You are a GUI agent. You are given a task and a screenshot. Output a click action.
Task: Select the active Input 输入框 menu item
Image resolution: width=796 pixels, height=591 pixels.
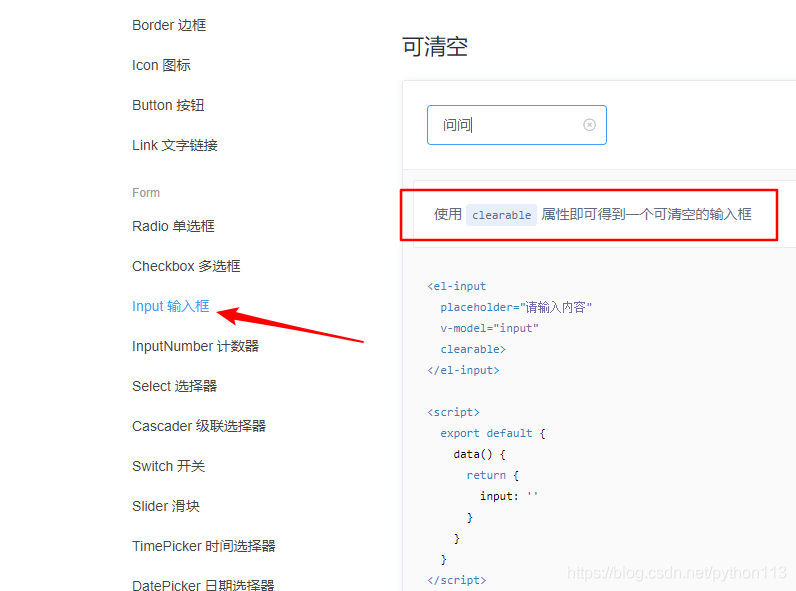pyautogui.click(x=171, y=306)
